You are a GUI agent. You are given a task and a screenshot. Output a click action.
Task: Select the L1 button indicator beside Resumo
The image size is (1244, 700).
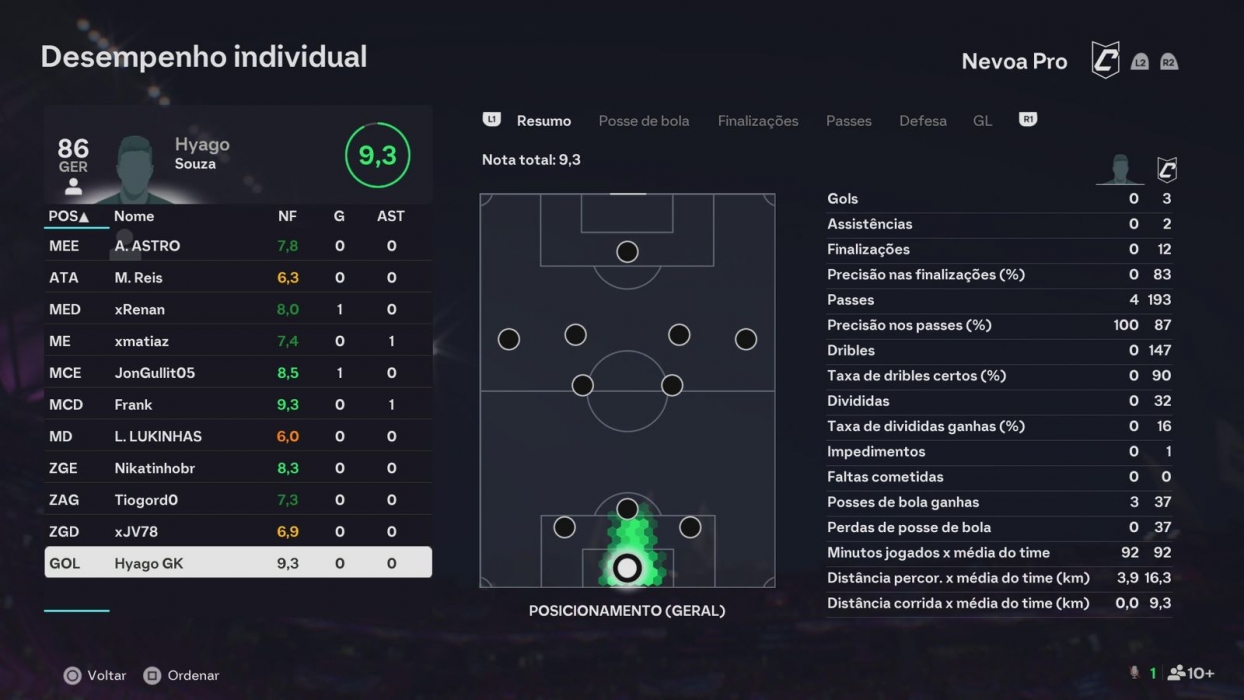pyautogui.click(x=491, y=119)
